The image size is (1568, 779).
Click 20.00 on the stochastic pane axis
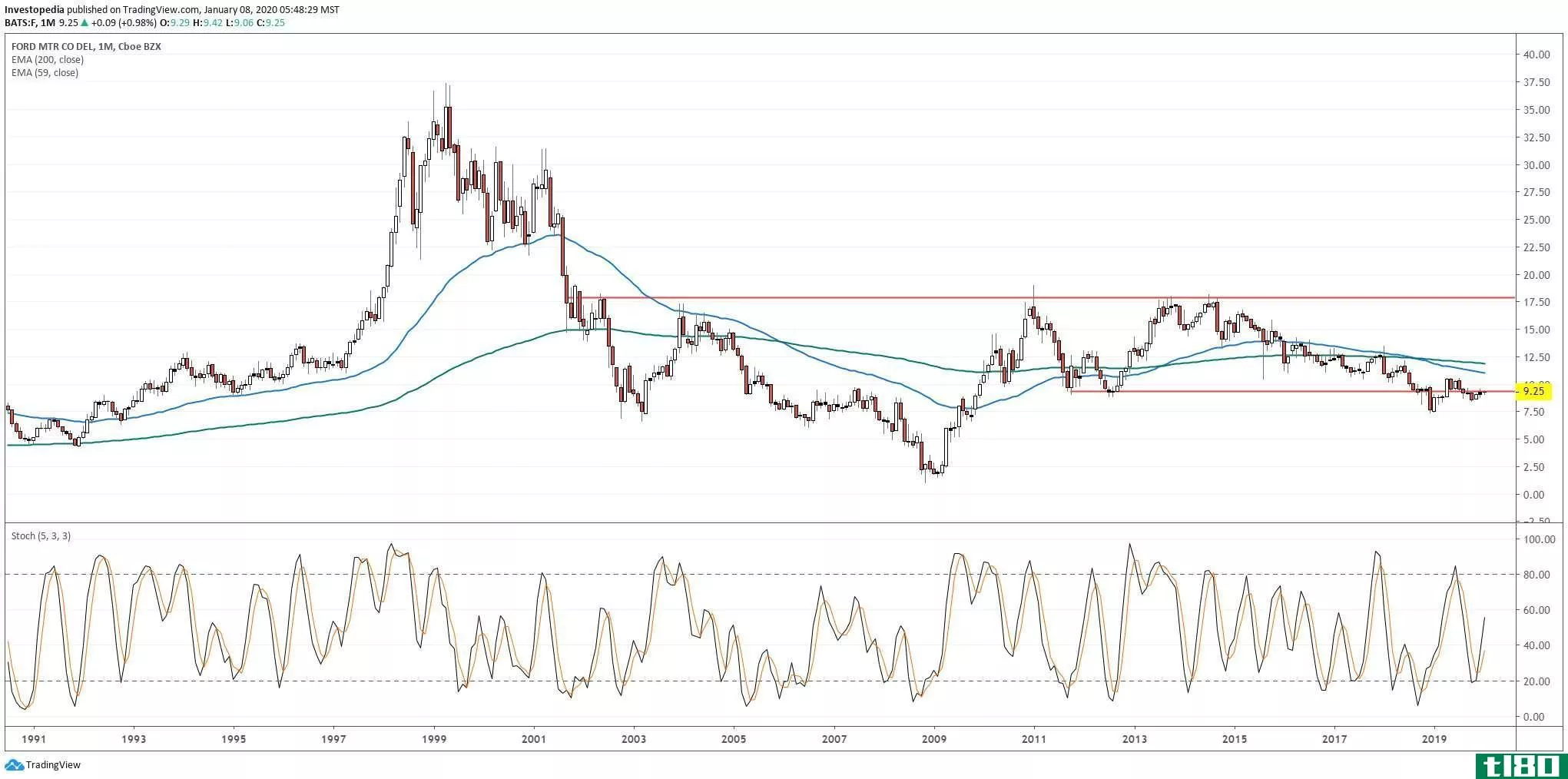pos(1536,681)
